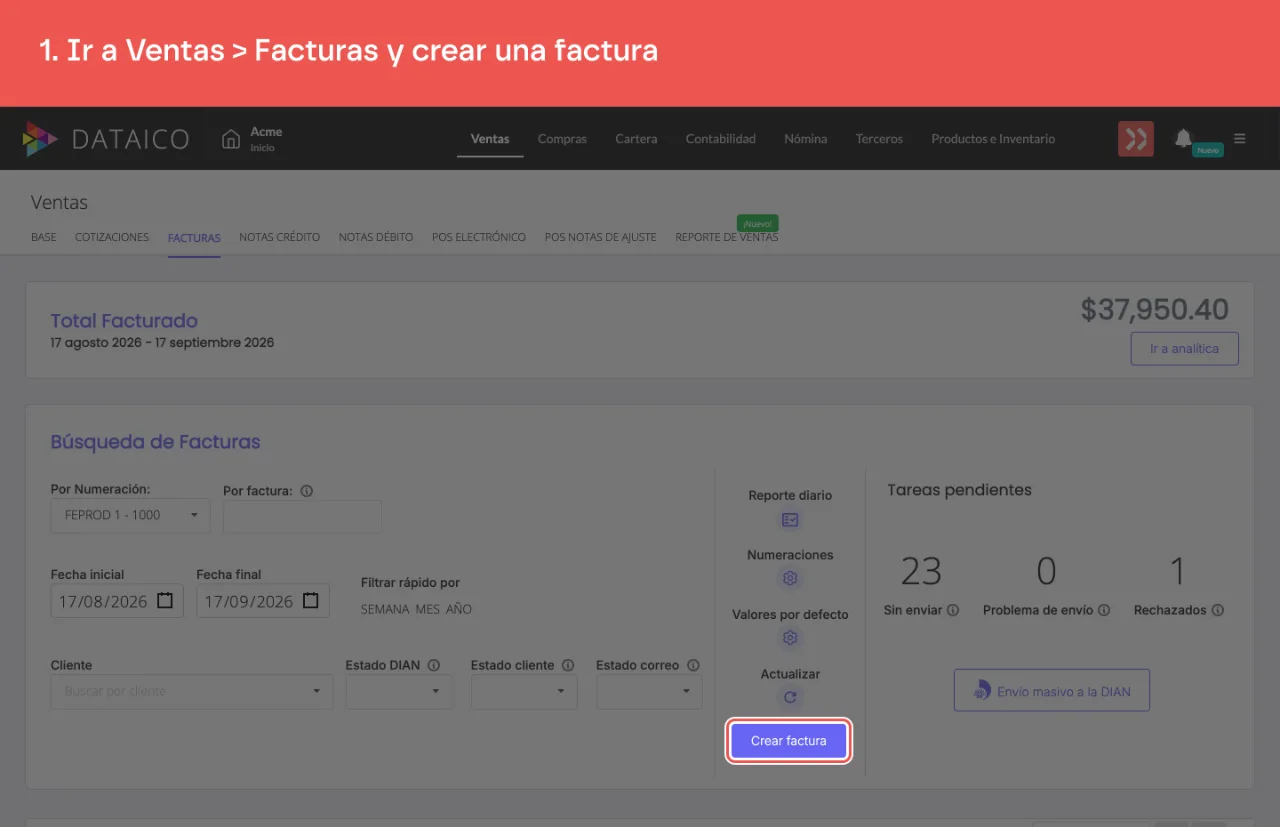
Task: Switch to the Notas Crédito tab
Action: (x=280, y=237)
